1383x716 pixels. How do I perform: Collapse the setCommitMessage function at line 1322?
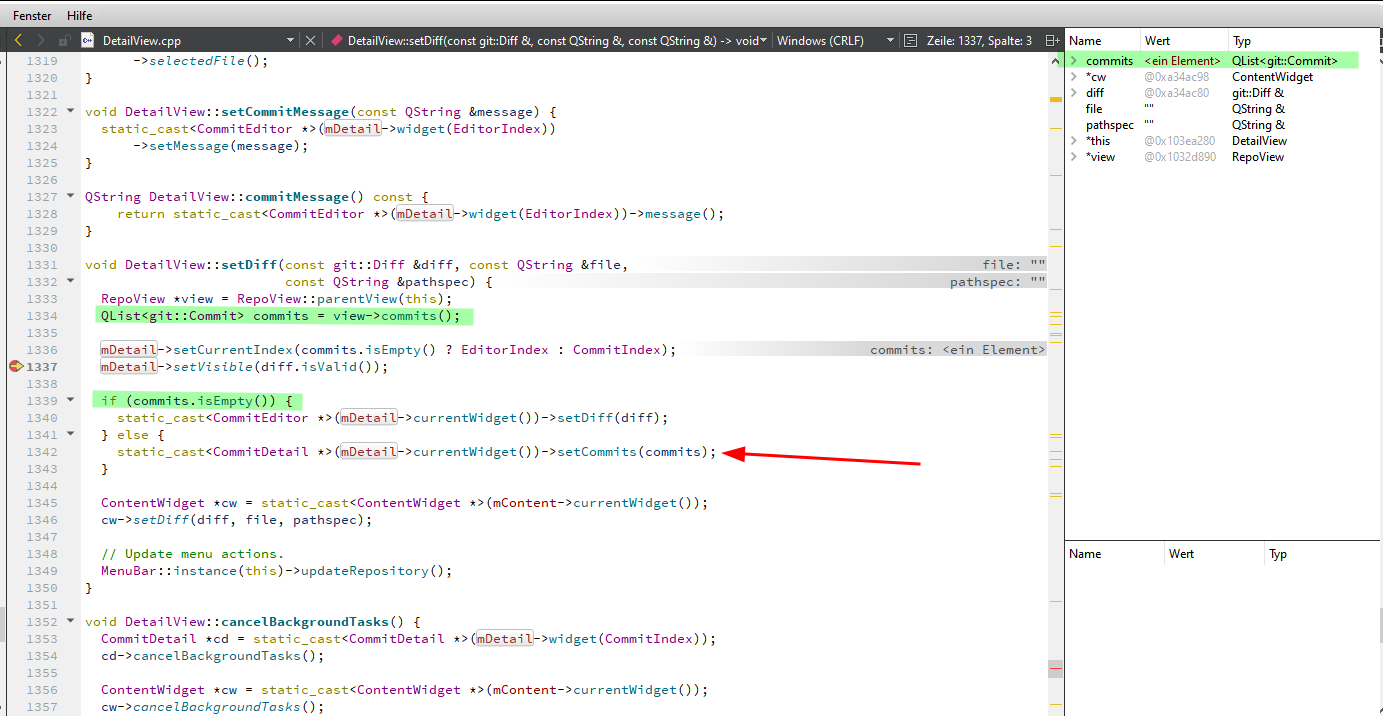tap(70, 111)
